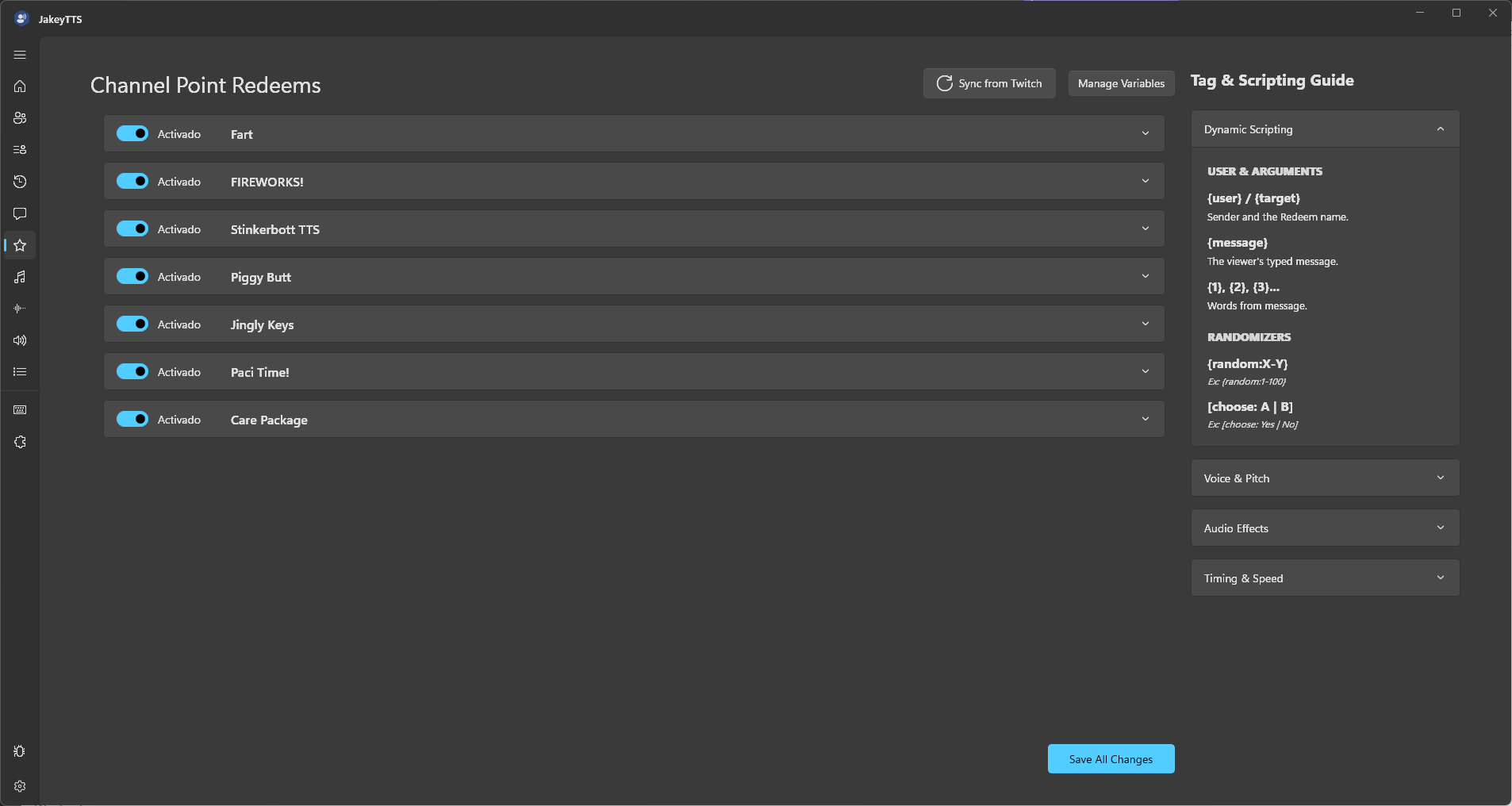The width and height of the screenshot is (1512, 806).
Task: Open the history clock sidebar icon
Action: (20, 182)
